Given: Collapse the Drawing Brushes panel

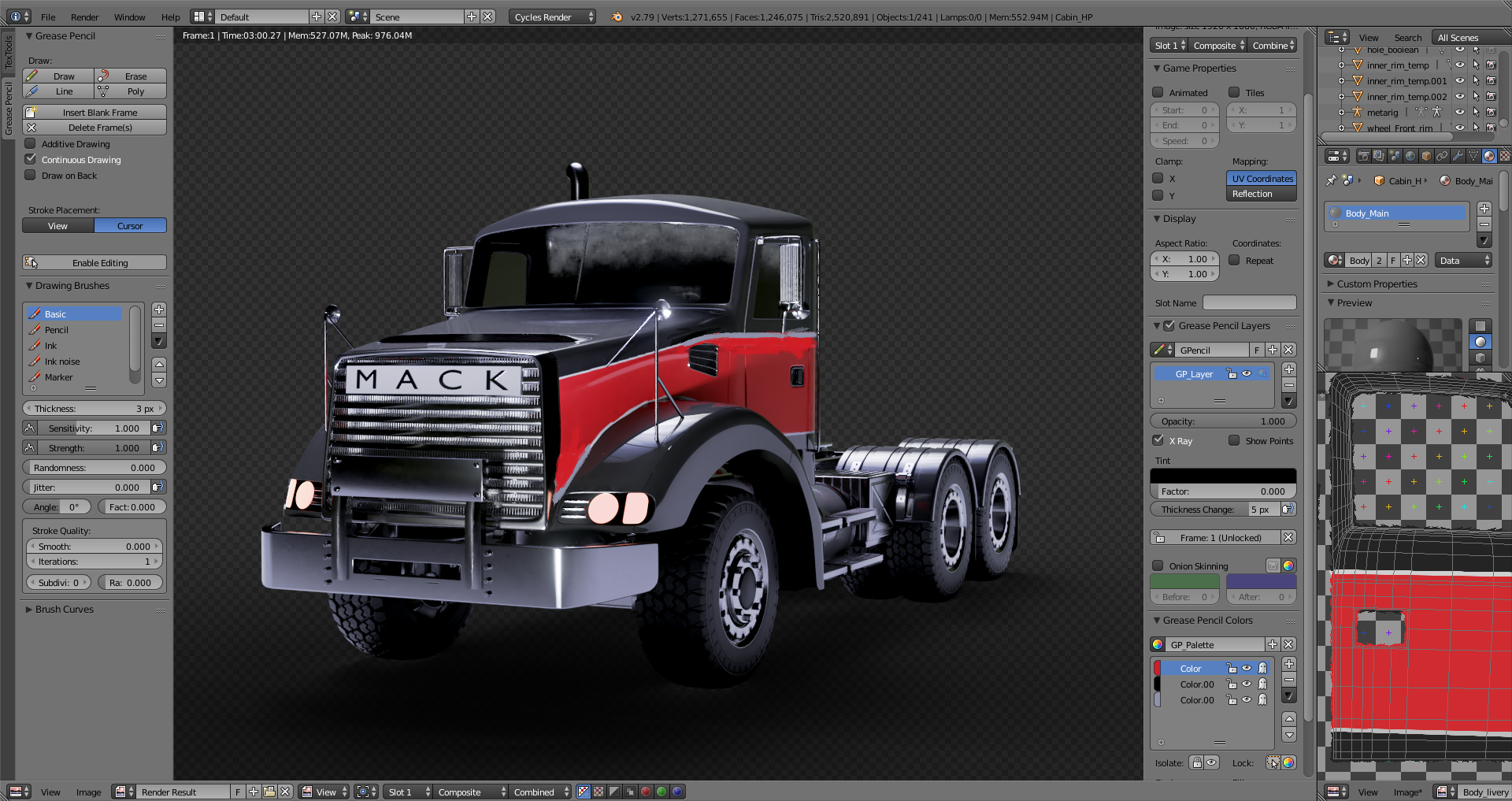Looking at the screenshot, I should coord(29,285).
